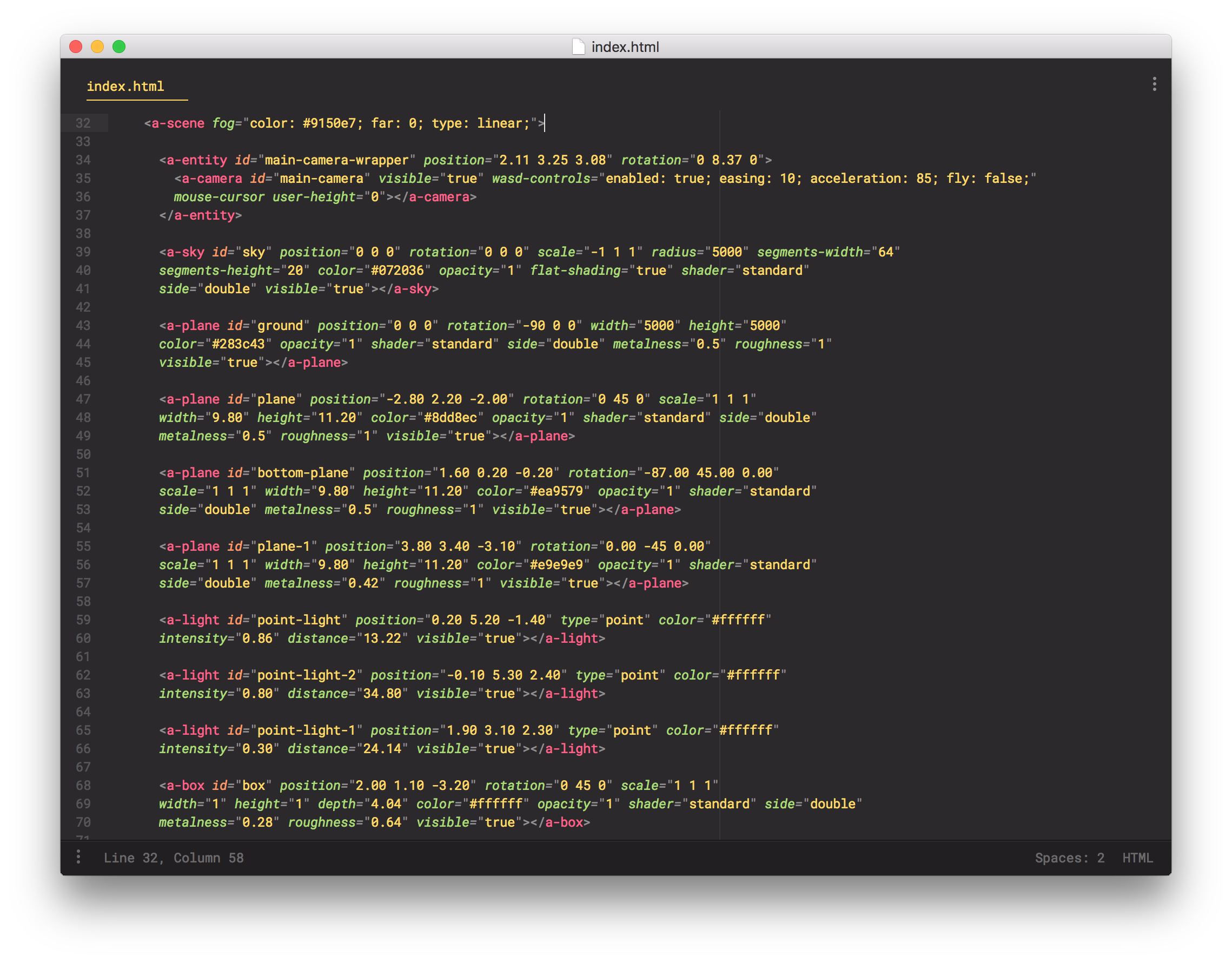1232x962 pixels.
Task: Click line number 47 in the gutter
Action: point(83,399)
